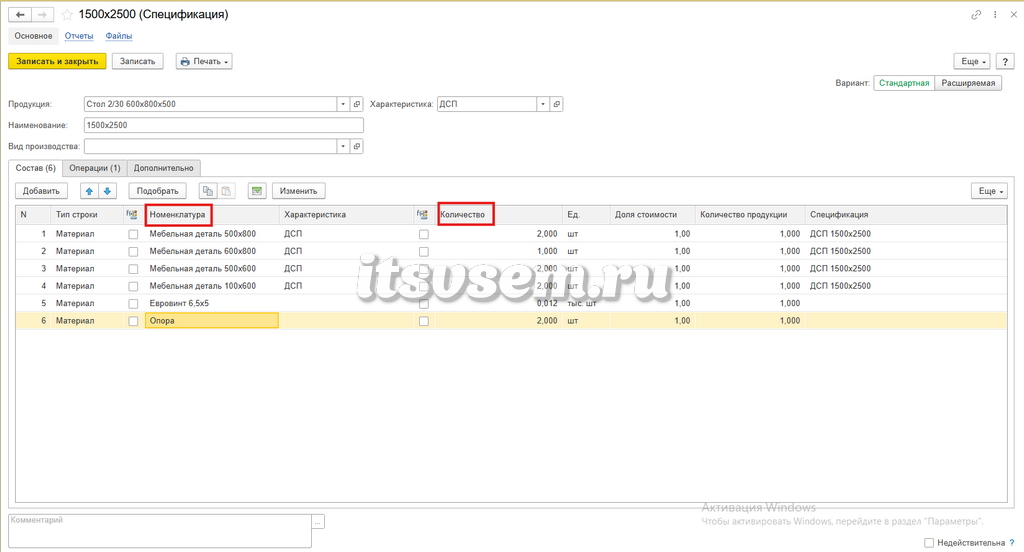Click Добавить to add a row
The image size is (1024, 552).
tap(41, 191)
